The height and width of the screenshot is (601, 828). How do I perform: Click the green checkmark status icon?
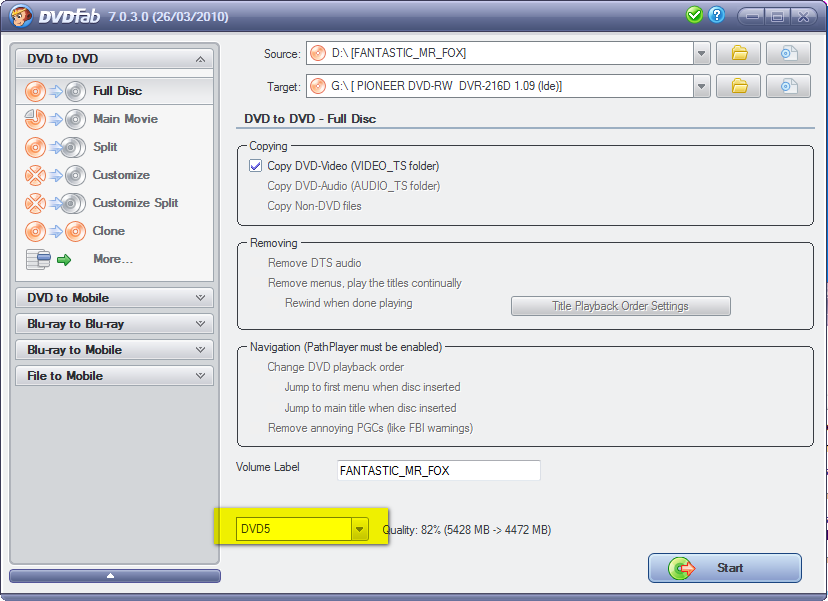click(694, 15)
